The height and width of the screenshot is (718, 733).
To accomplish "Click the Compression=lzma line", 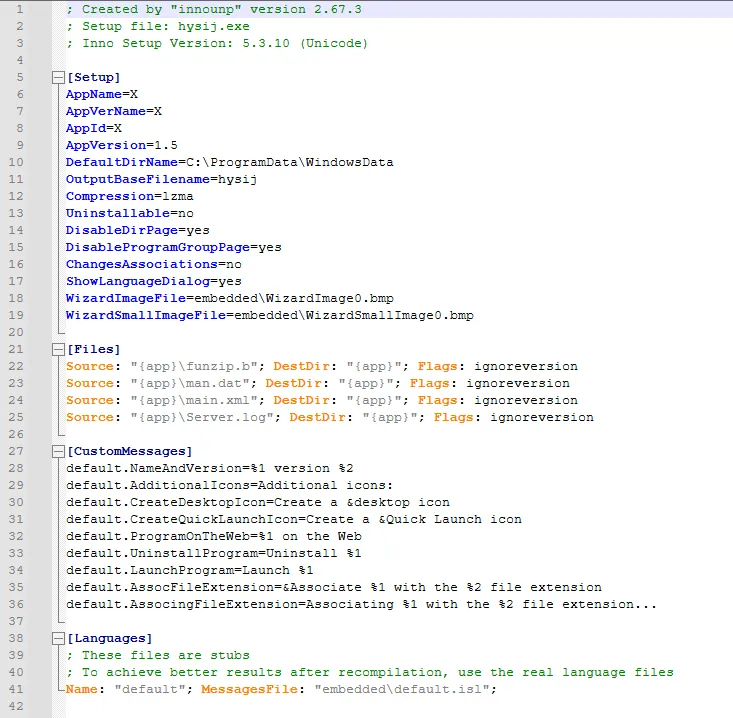I will tap(129, 196).
